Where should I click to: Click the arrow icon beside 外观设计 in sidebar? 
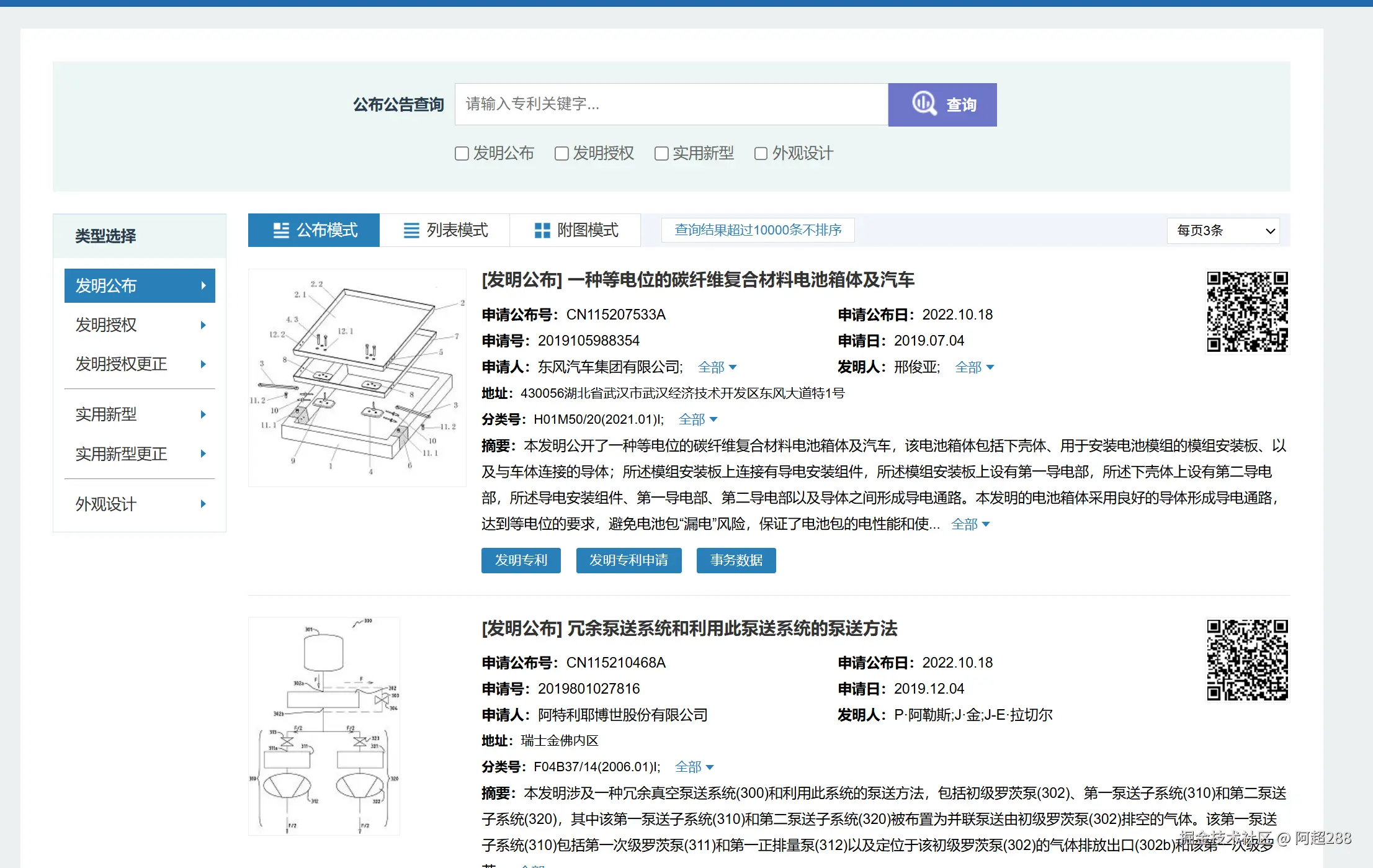tap(203, 504)
